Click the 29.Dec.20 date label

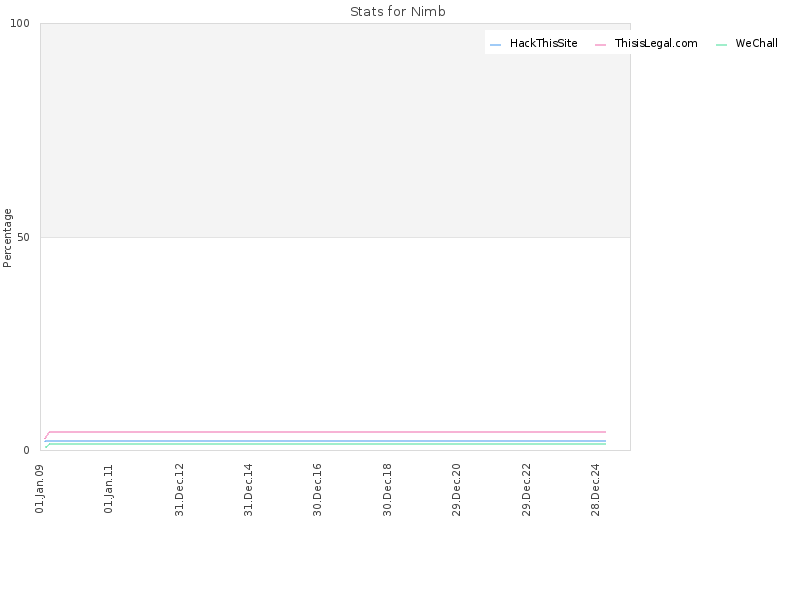pyautogui.click(x=456, y=490)
